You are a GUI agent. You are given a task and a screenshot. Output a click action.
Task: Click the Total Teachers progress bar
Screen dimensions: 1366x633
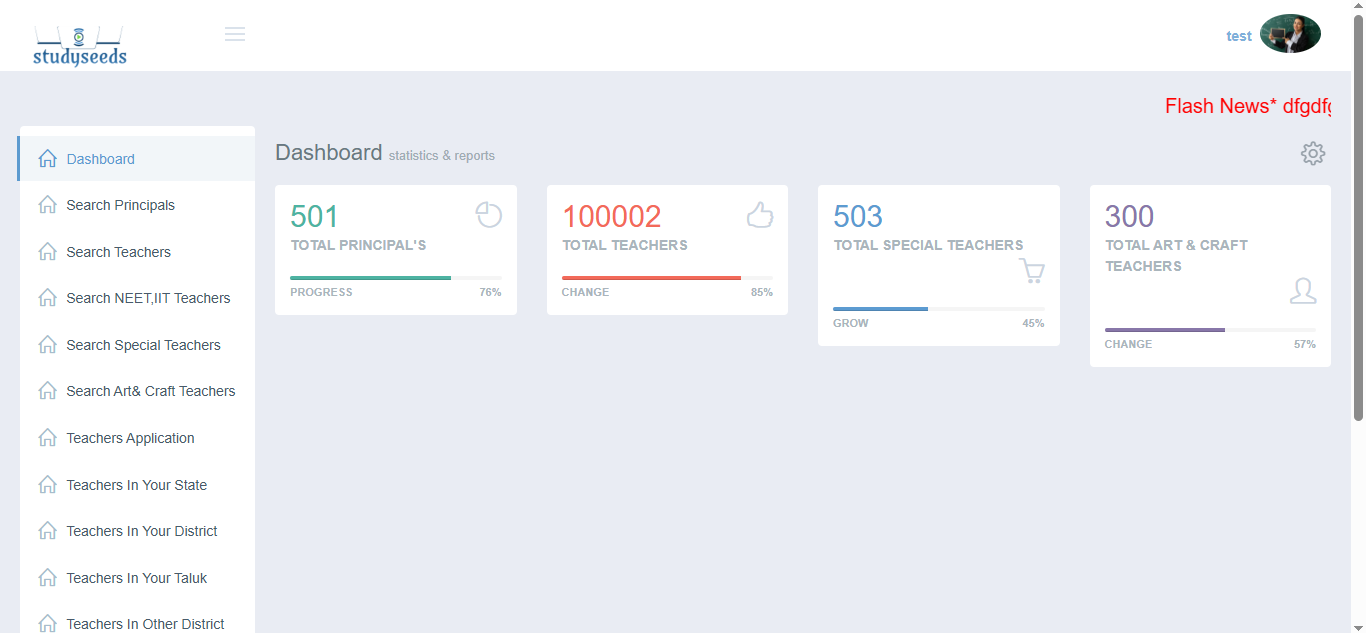[667, 278]
